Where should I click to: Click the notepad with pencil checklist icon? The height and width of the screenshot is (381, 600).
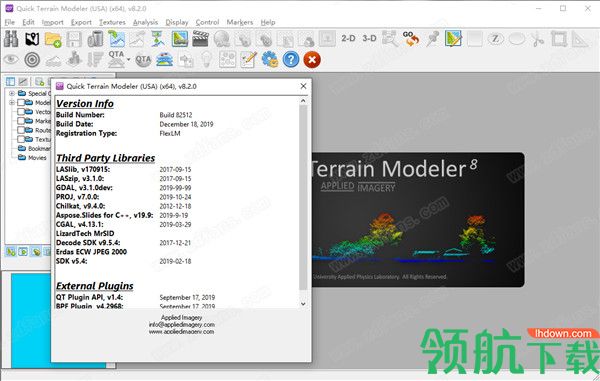(x=249, y=60)
